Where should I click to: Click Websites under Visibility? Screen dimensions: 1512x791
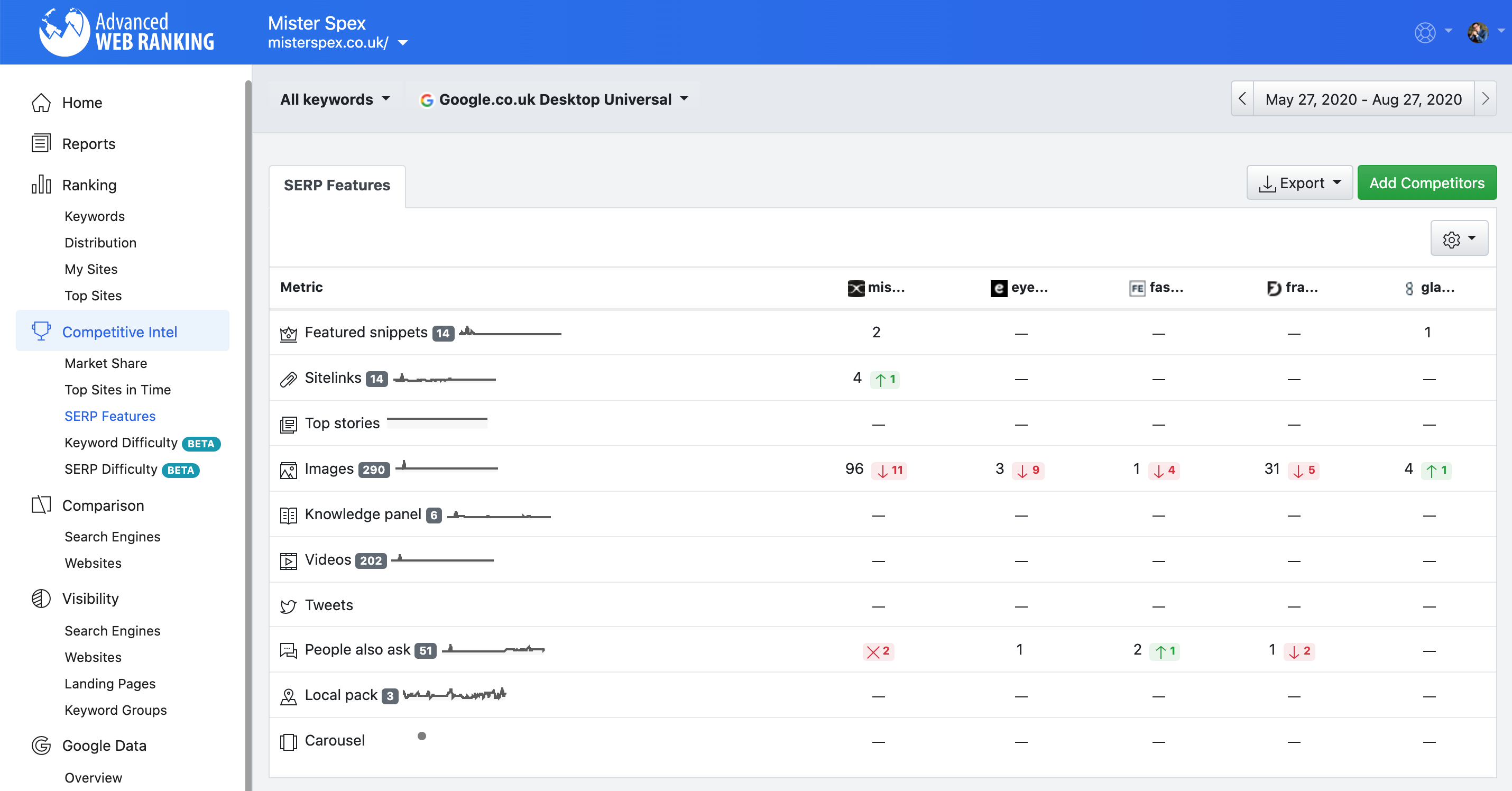point(93,657)
